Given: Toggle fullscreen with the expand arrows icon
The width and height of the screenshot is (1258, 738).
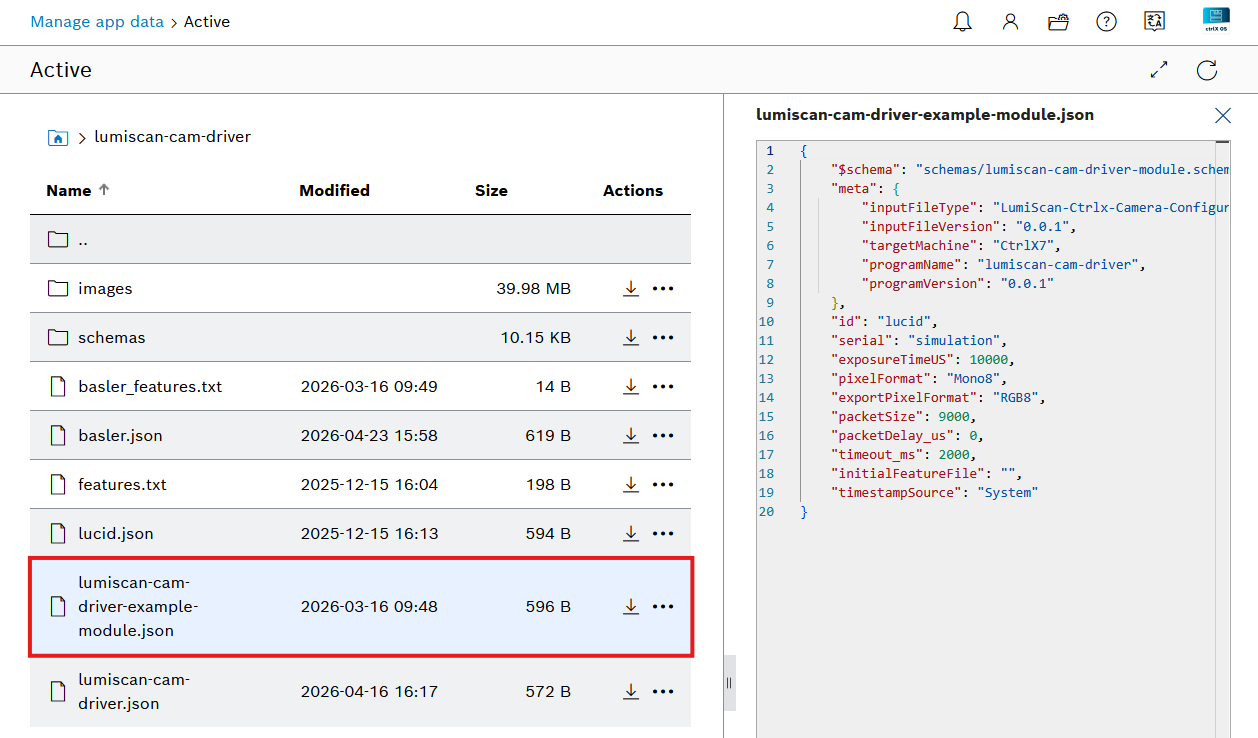Looking at the screenshot, I should [1159, 70].
